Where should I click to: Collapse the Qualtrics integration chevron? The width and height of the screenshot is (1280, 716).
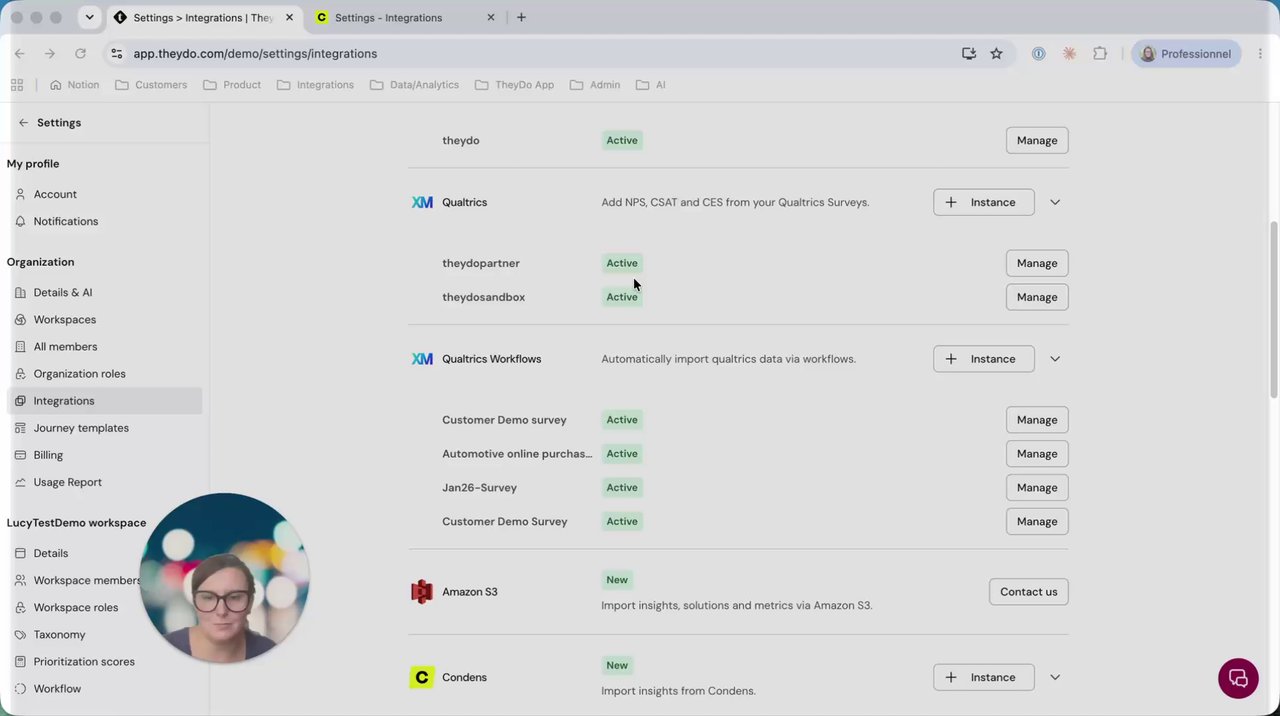click(x=1055, y=202)
